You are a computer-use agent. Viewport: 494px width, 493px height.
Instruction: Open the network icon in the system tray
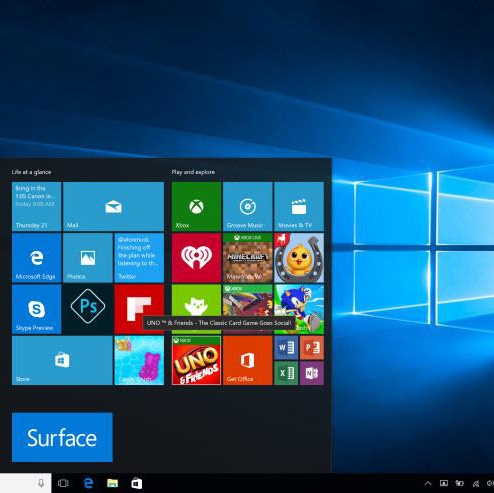click(x=476, y=483)
